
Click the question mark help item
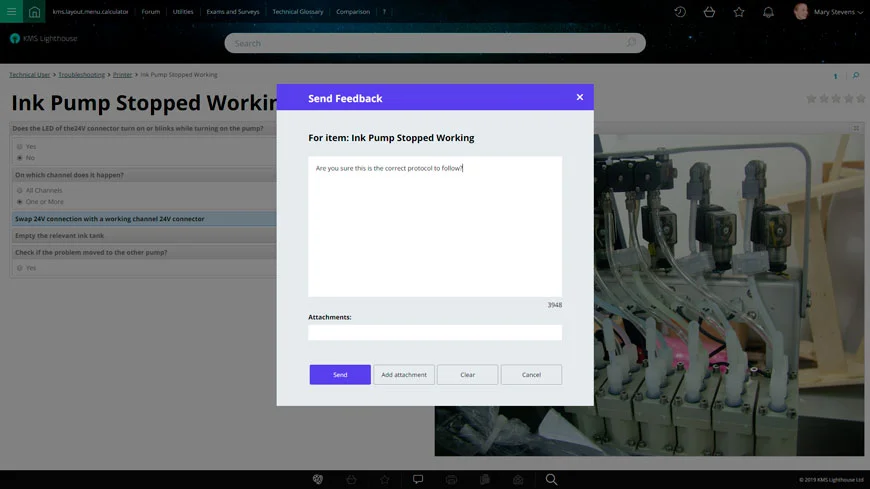pos(384,12)
